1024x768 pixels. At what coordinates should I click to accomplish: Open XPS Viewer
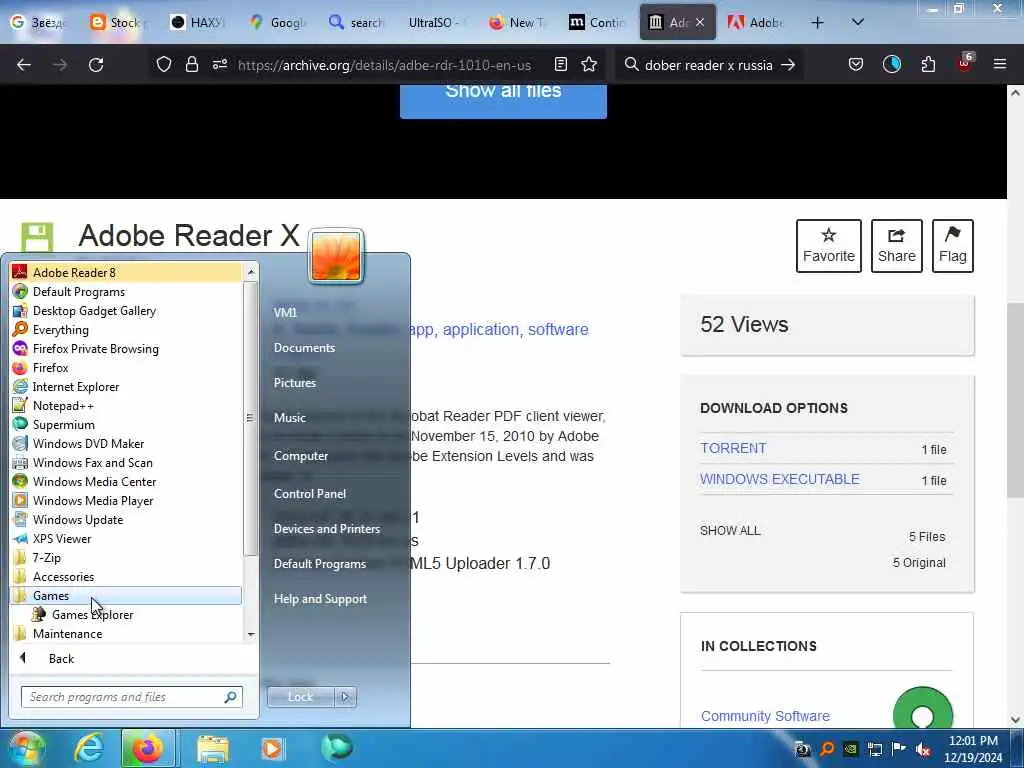[125, 538]
